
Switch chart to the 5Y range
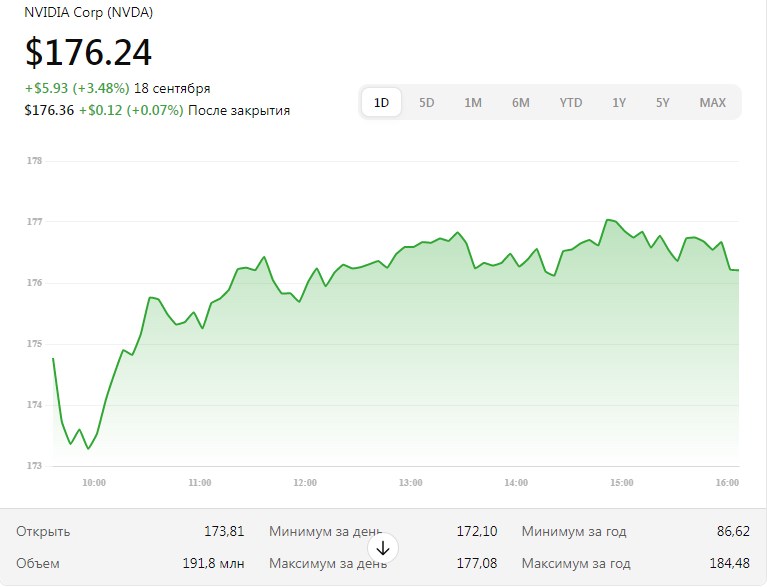coord(662,103)
